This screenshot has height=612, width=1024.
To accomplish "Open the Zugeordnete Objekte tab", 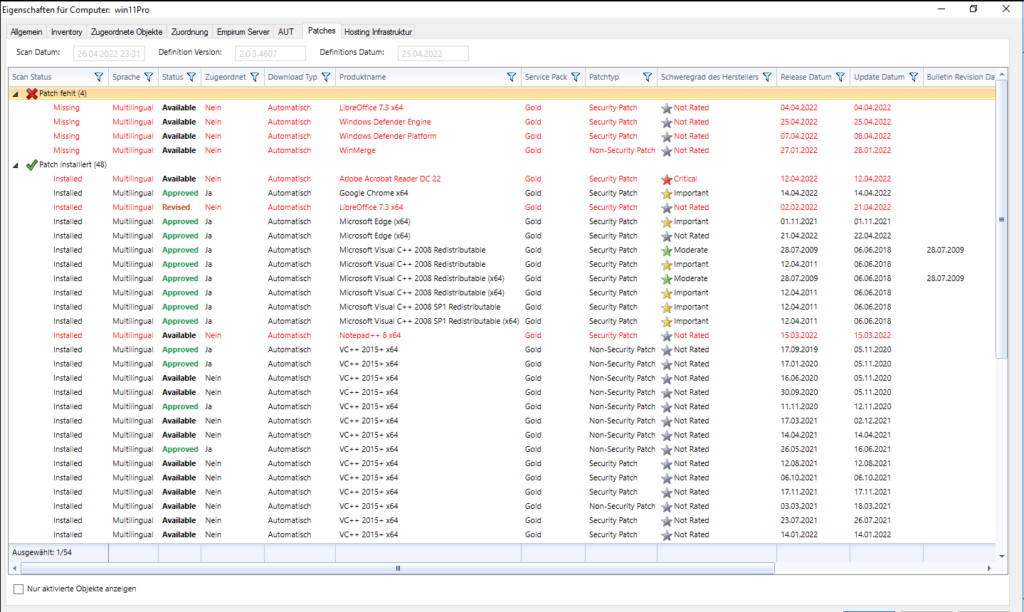I will pyautogui.click(x=127, y=32).
